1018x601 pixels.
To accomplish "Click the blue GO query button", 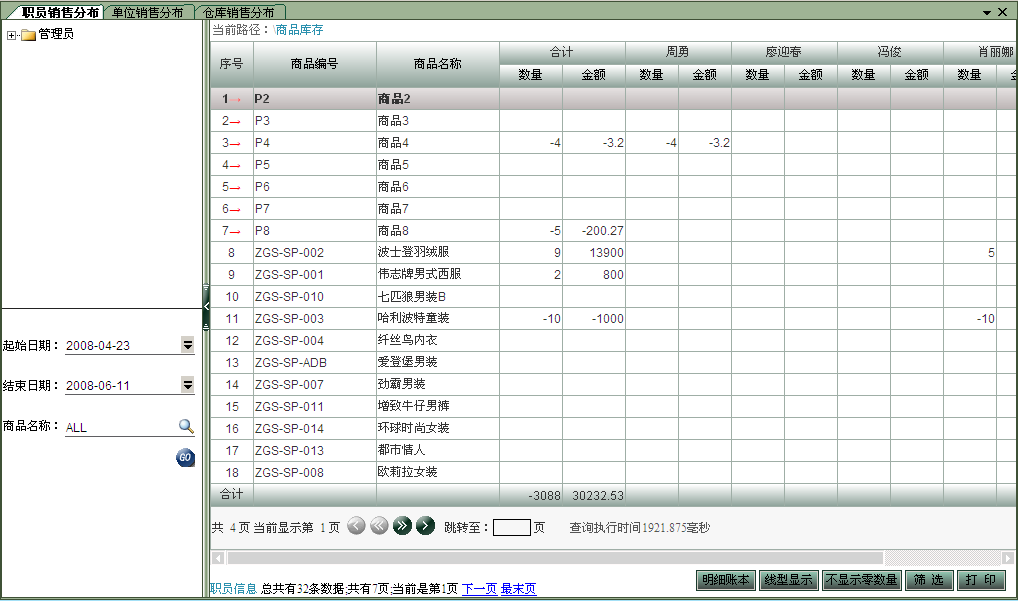I will pyautogui.click(x=185, y=458).
